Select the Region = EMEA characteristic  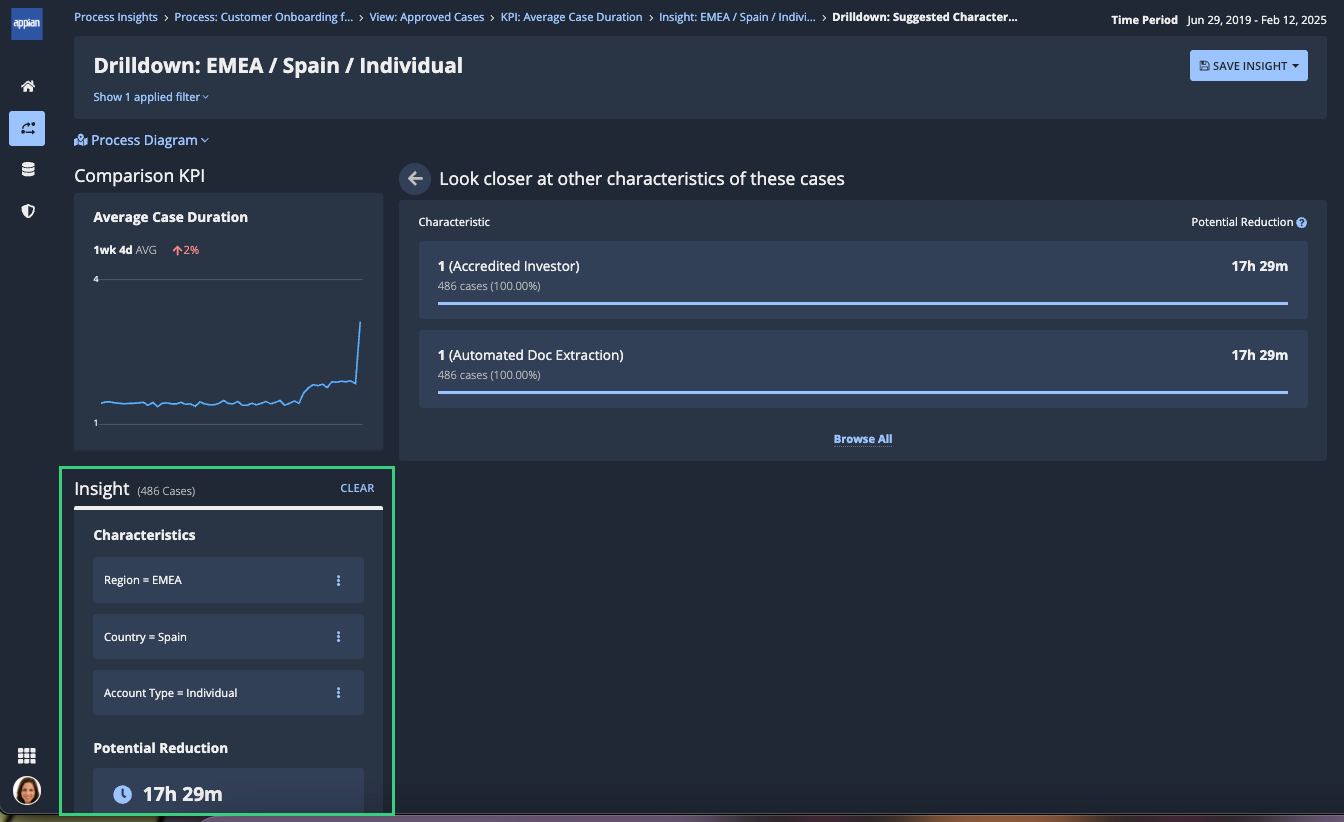coord(228,580)
